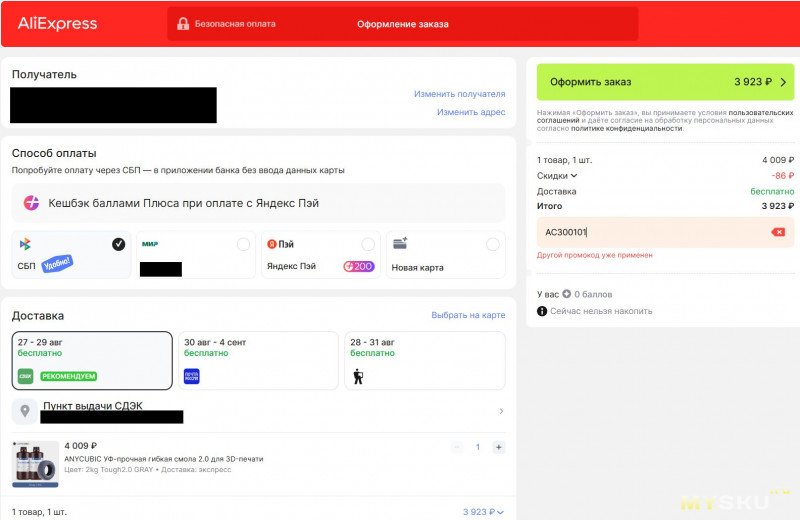The height and width of the screenshot is (520, 800).
Task: Click the quantity value 1
Action: tap(478, 448)
